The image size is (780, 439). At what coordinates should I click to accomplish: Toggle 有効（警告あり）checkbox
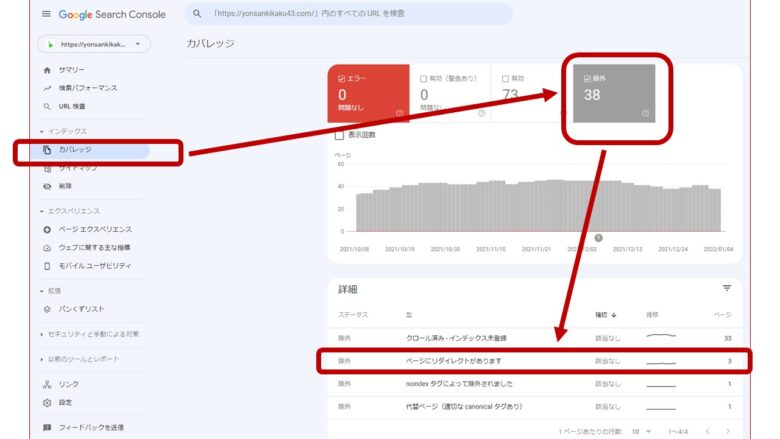(423, 79)
